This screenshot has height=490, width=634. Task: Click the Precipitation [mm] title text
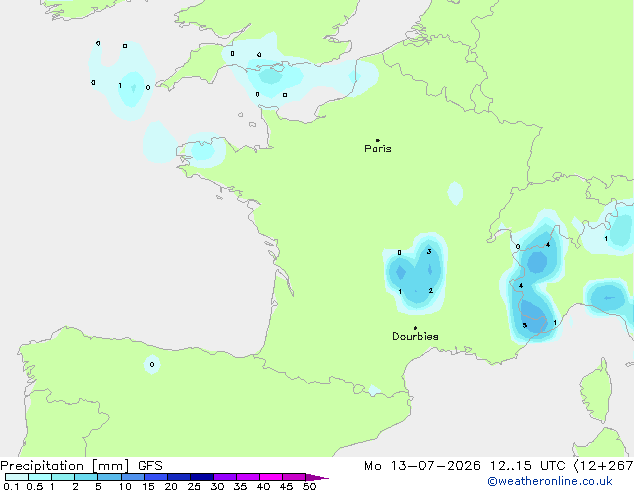pos(65,466)
